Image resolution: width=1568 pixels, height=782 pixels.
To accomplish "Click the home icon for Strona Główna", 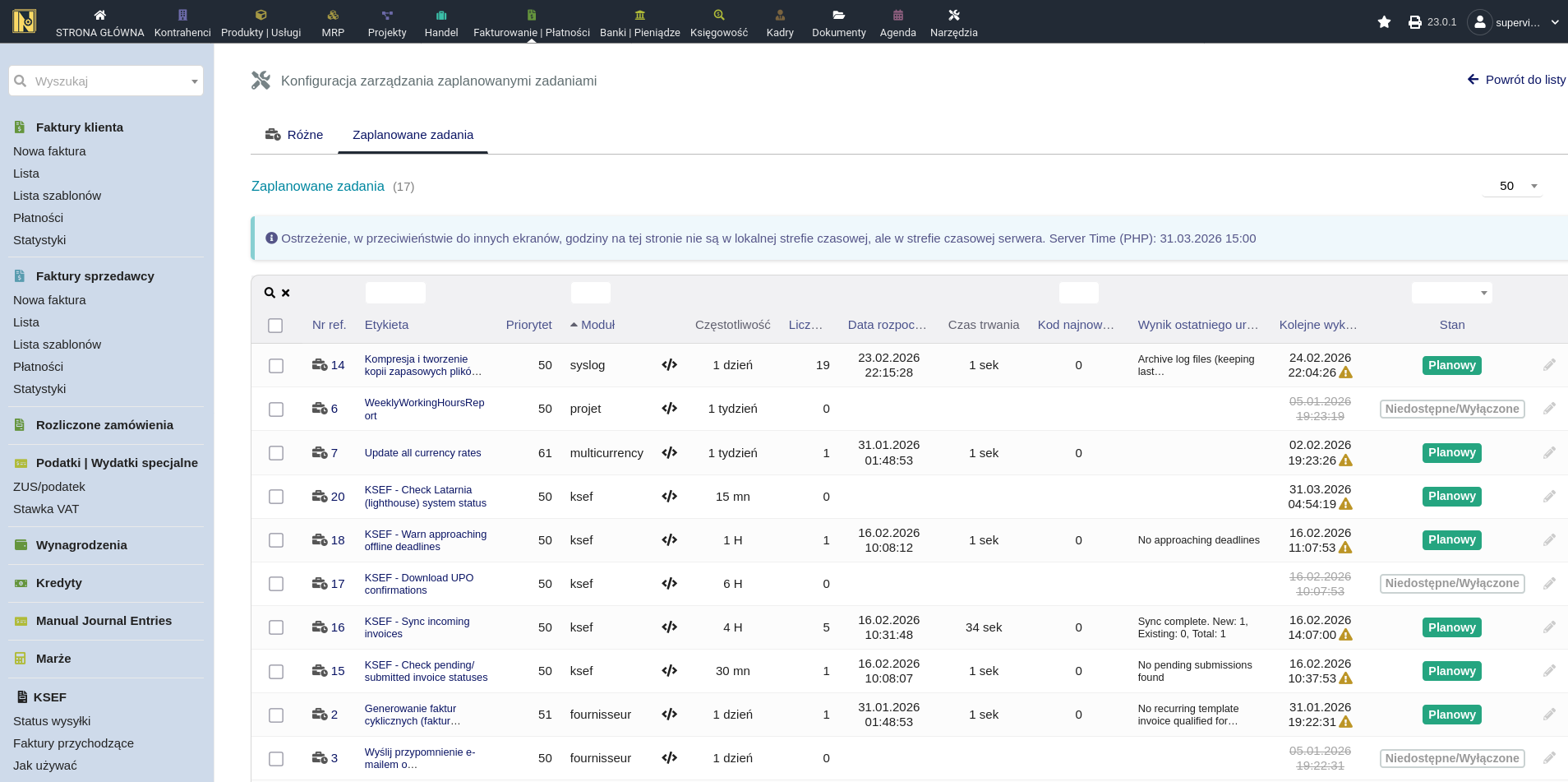I will coord(99,15).
